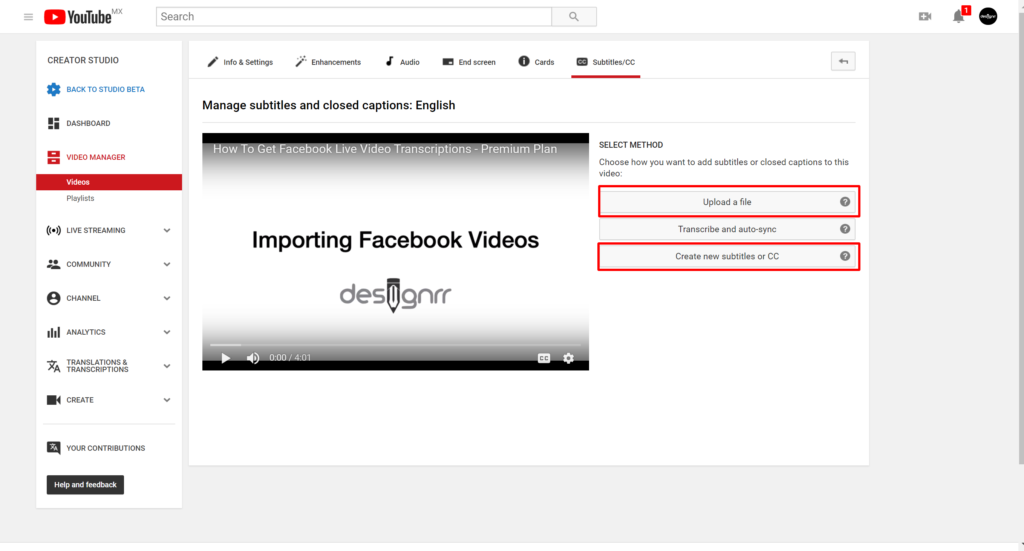Expand the Analytics section
Viewport: 1024px width, 551px height.
[167, 332]
